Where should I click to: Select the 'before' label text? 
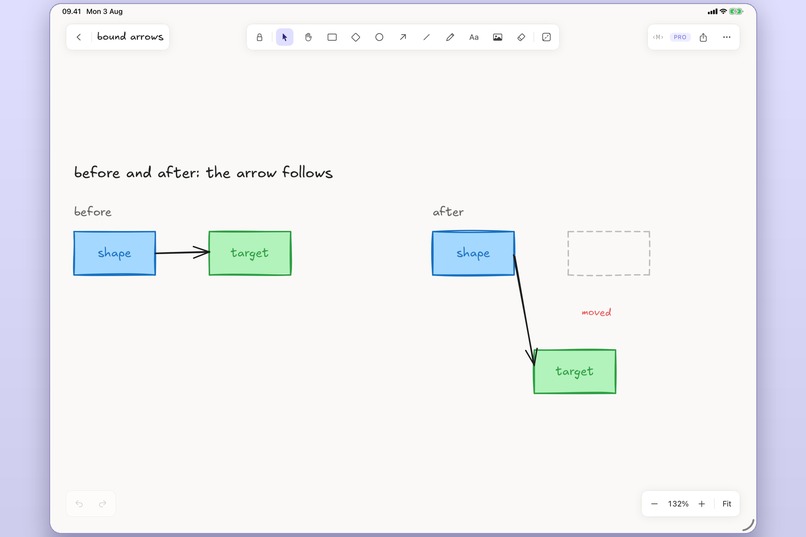(93, 211)
